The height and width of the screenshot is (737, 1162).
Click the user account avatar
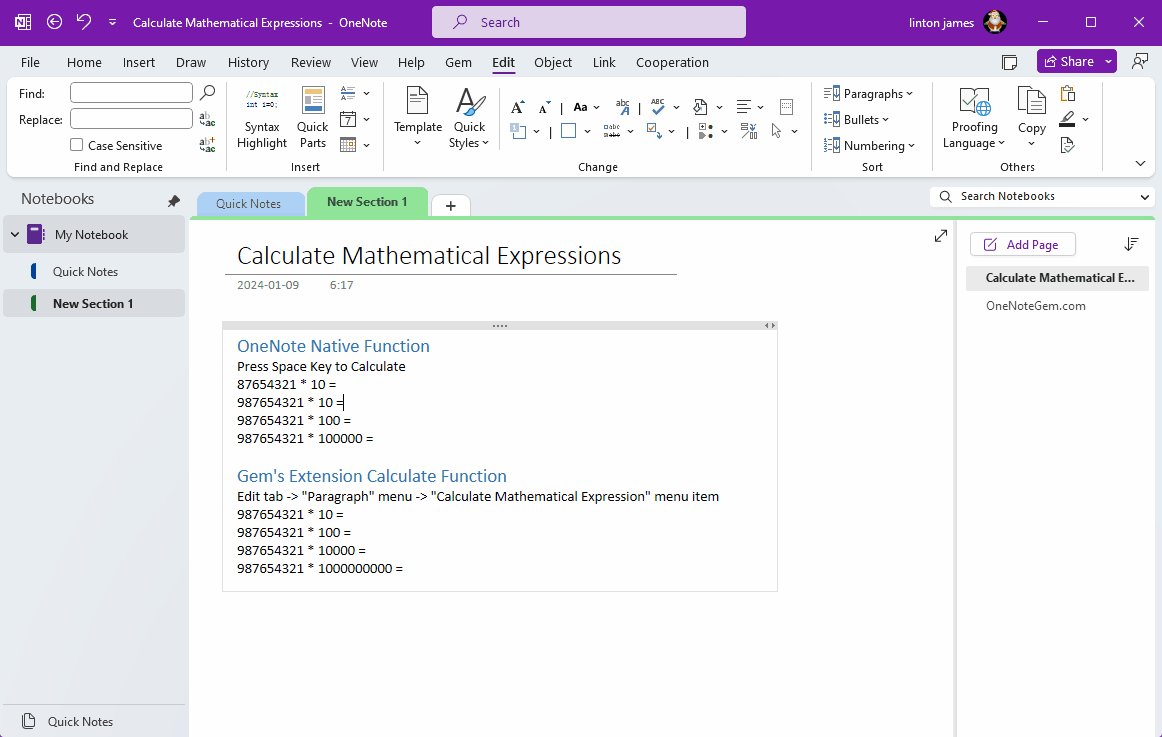click(x=995, y=22)
